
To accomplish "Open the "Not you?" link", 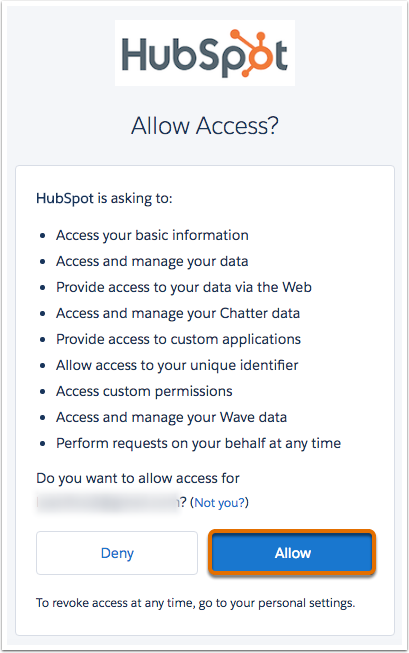I will click(x=219, y=503).
